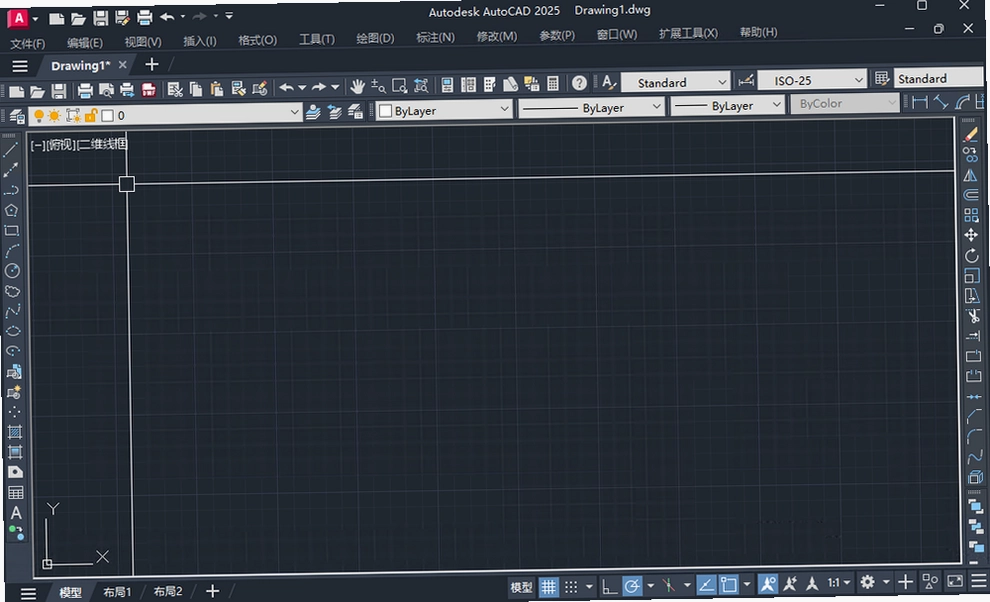Select the Erase tool in the modify toolbar
This screenshot has height=602, width=990.
click(x=970, y=135)
